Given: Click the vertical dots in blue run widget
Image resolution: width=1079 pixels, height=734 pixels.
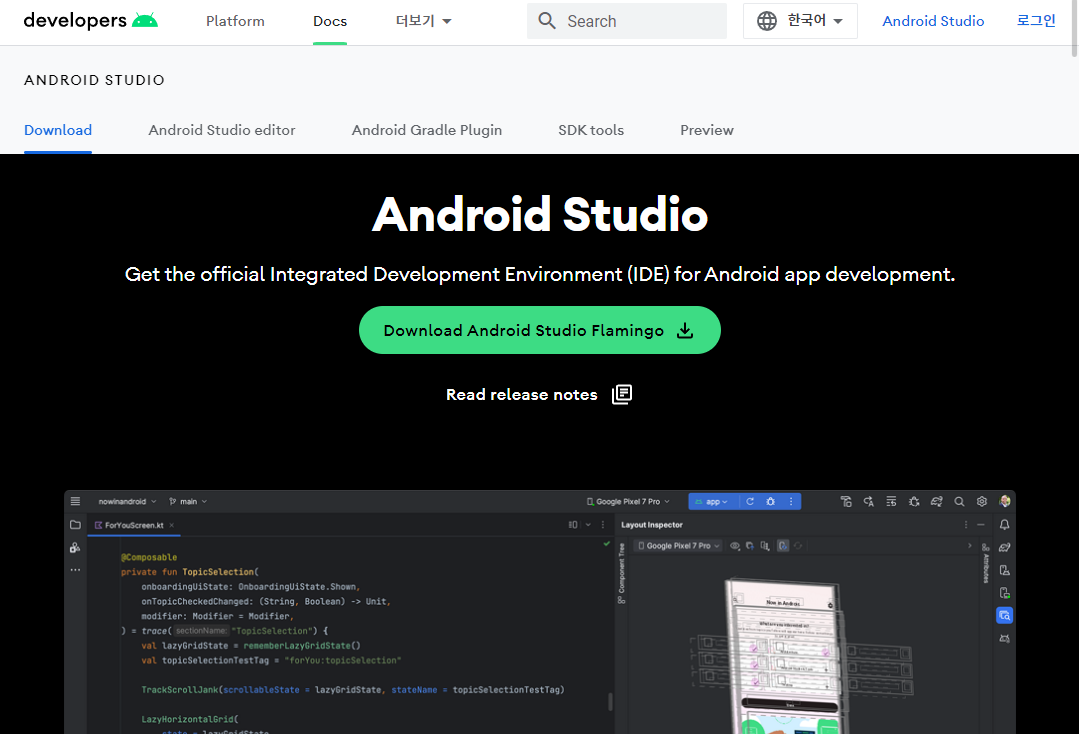Looking at the screenshot, I should [791, 501].
